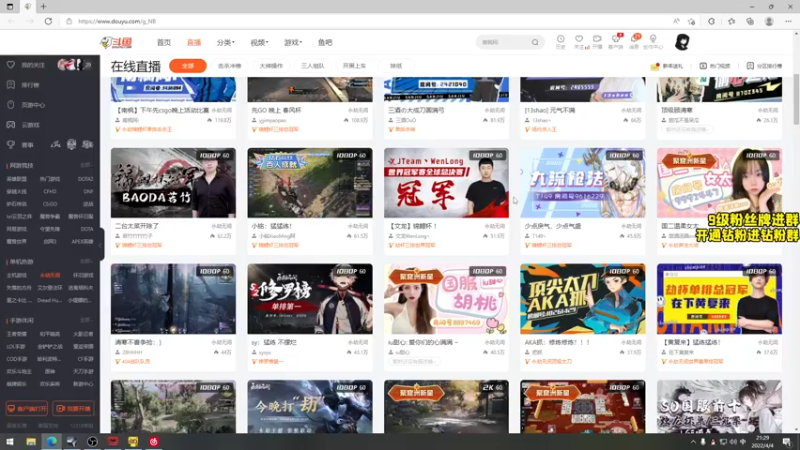Open 页游中心 icon in the sidebar

point(11,105)
